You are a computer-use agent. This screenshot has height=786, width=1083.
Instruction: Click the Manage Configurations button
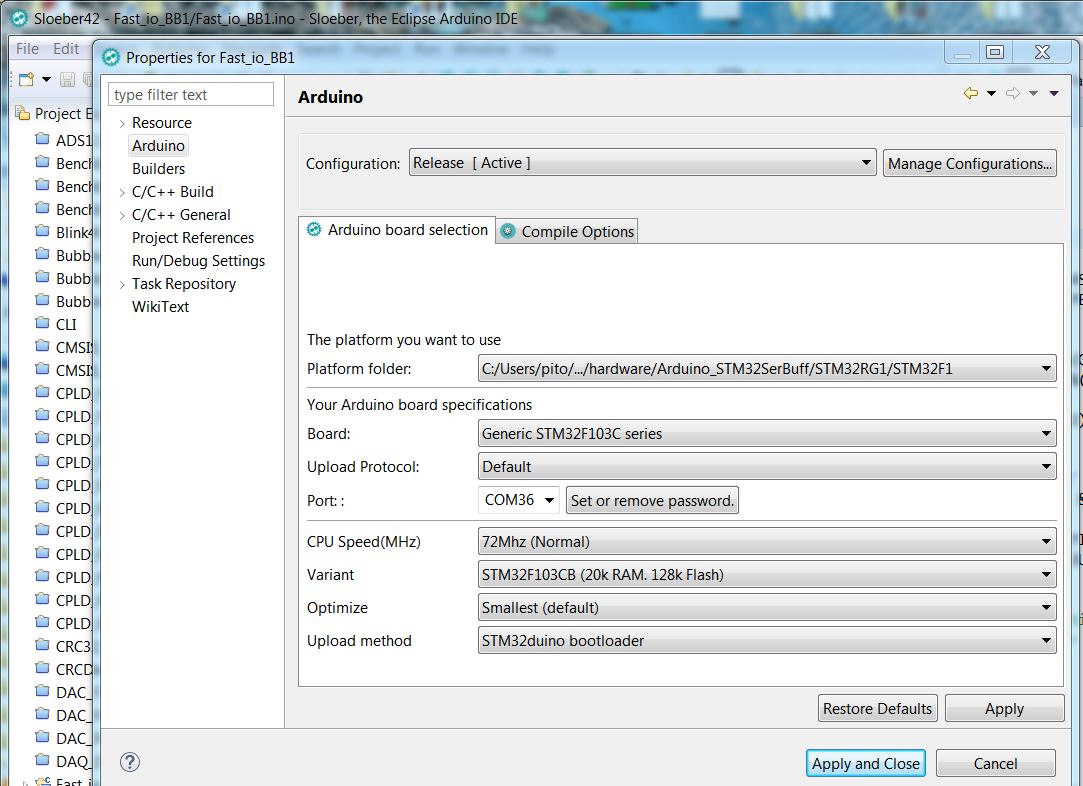pos(969,163)
